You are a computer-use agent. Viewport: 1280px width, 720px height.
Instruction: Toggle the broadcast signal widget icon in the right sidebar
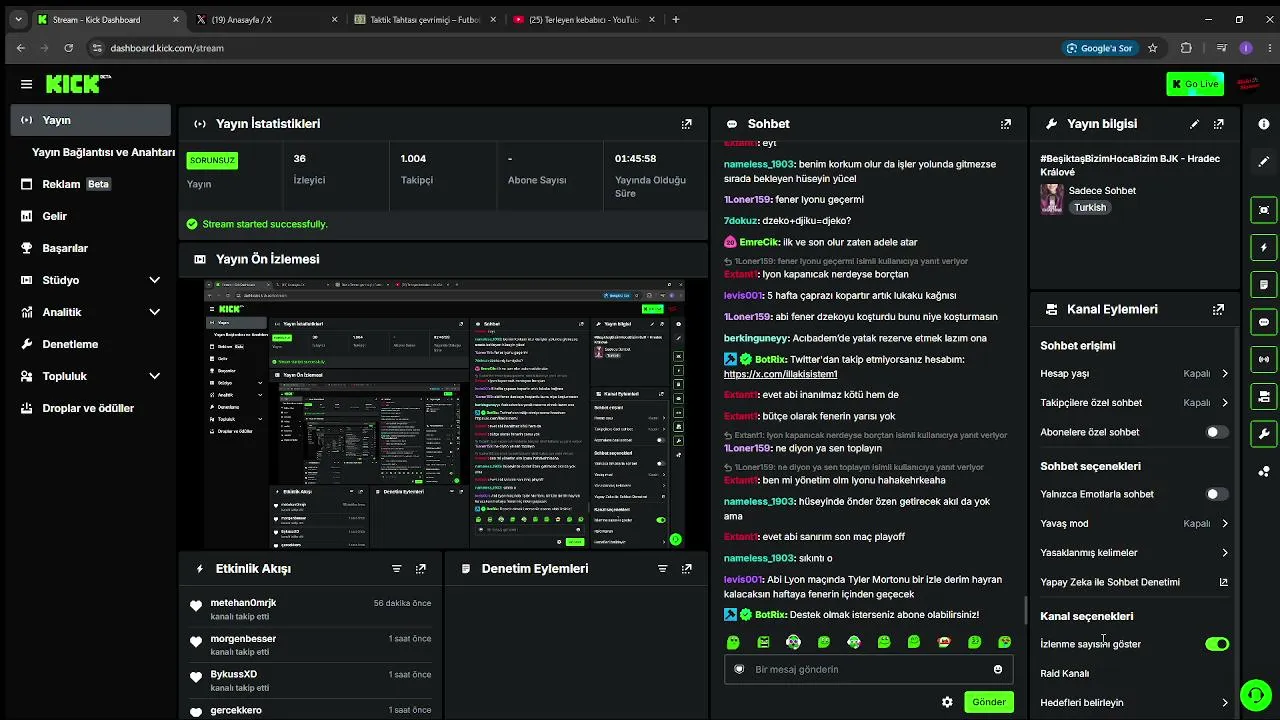click(1264, 359)
